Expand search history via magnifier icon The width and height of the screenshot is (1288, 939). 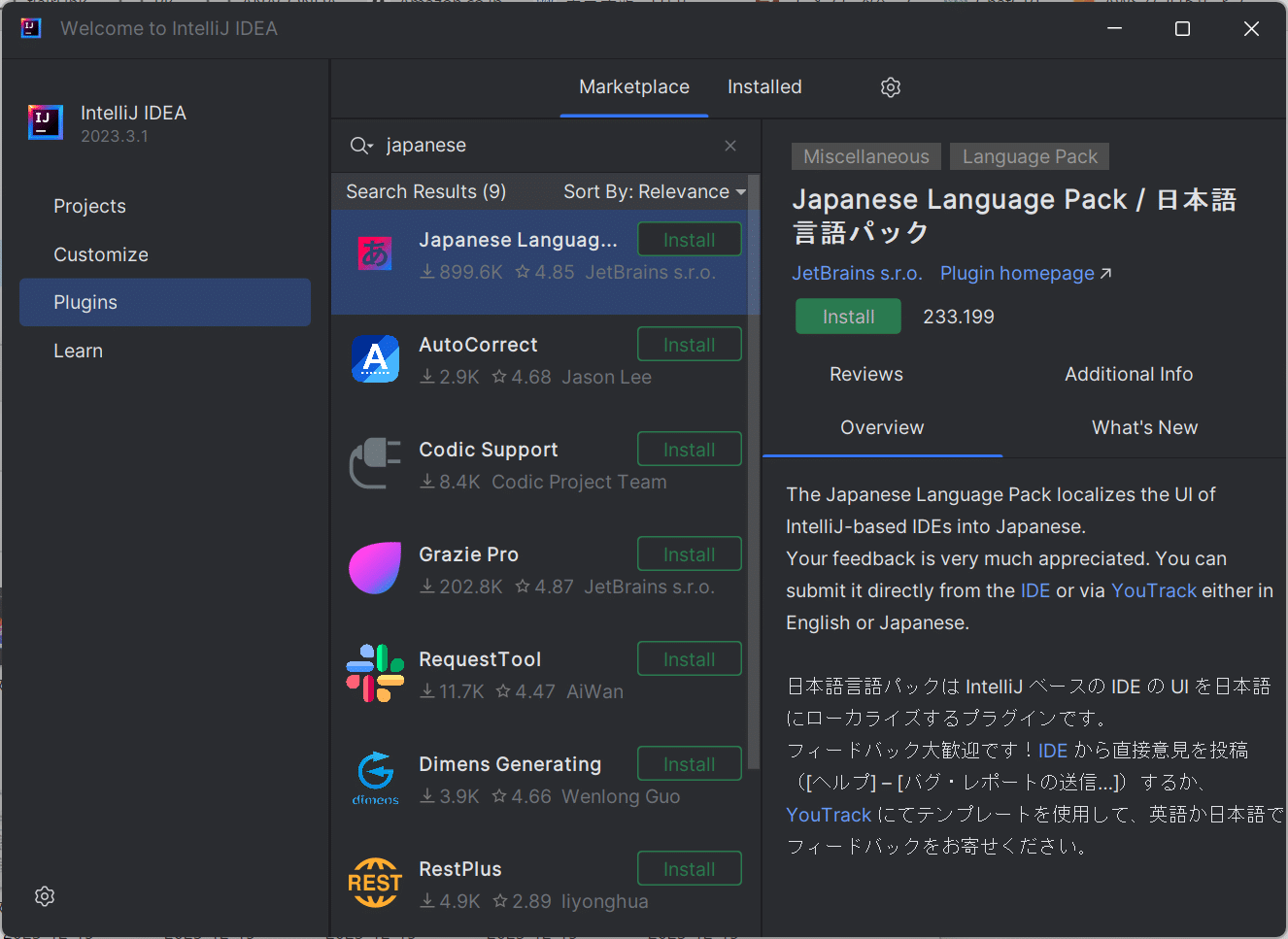pyautogui.click(x=360, y=146)
